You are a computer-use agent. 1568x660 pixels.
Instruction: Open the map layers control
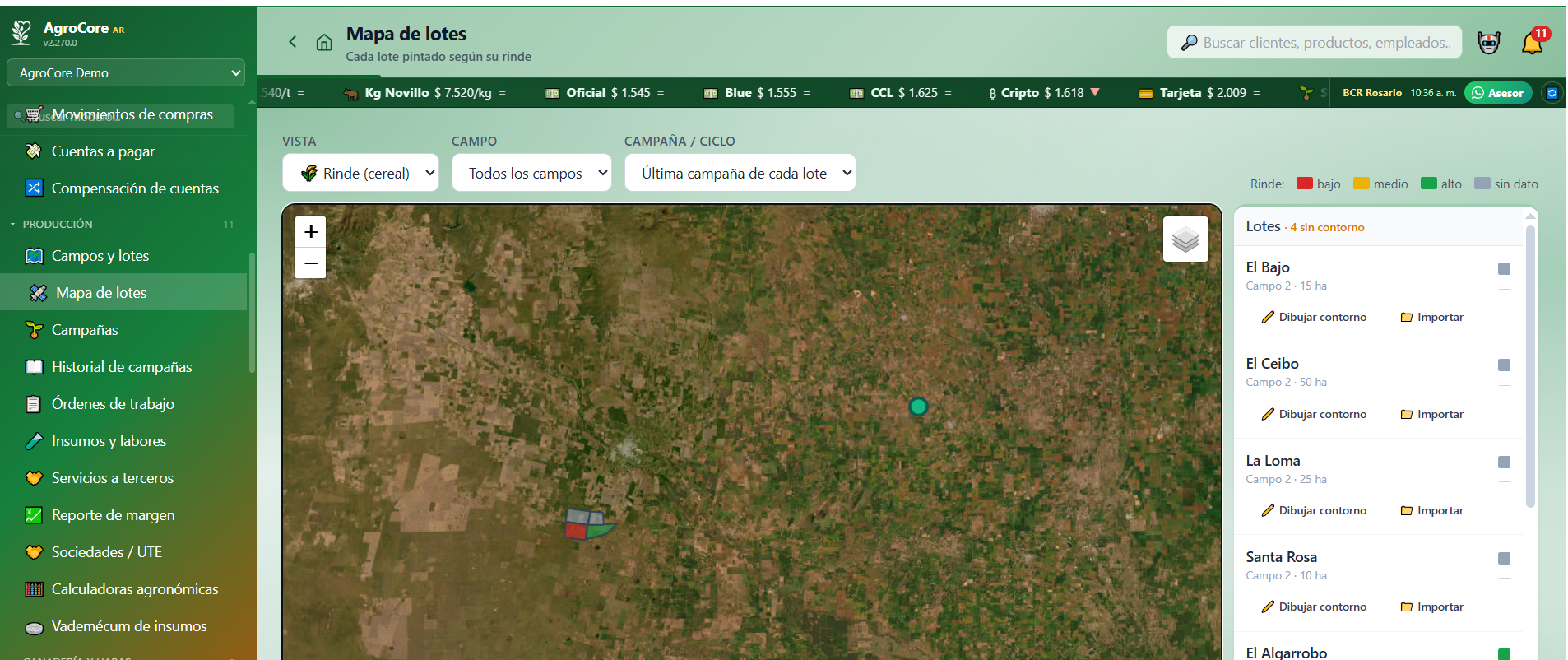[x=1185, y=239]
